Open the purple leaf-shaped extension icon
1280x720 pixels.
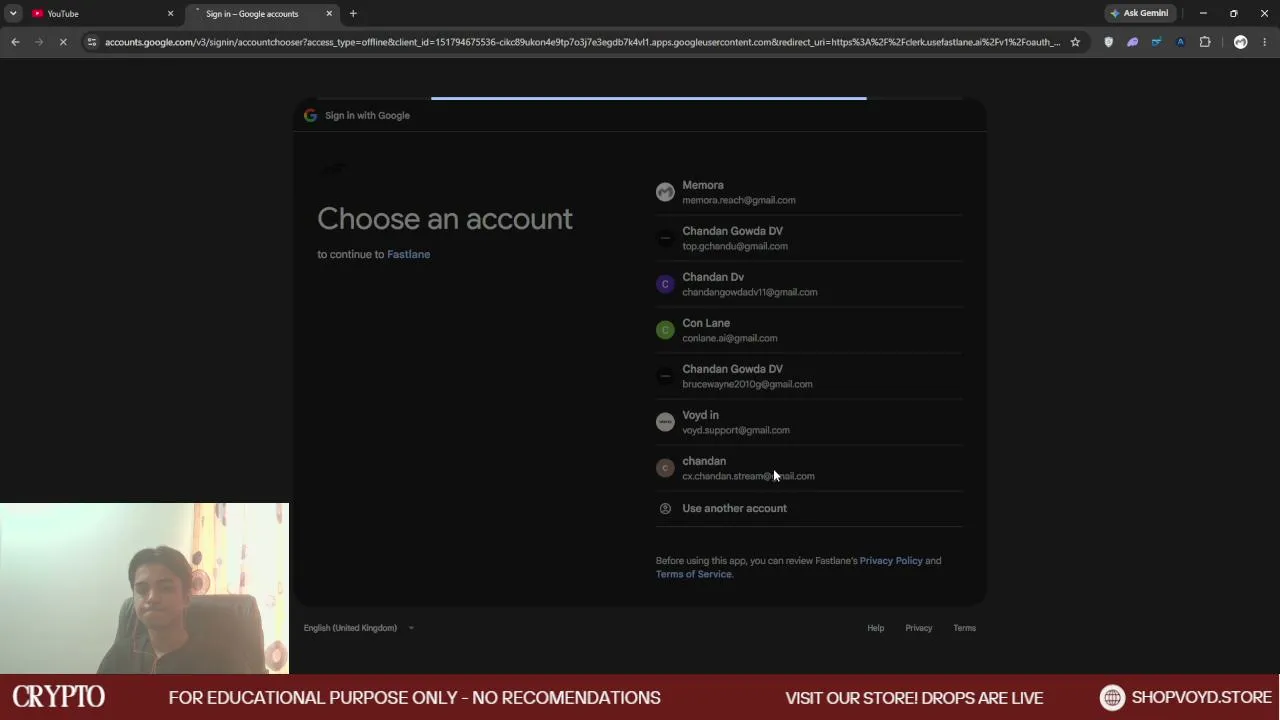click(x=1132, y=42)
